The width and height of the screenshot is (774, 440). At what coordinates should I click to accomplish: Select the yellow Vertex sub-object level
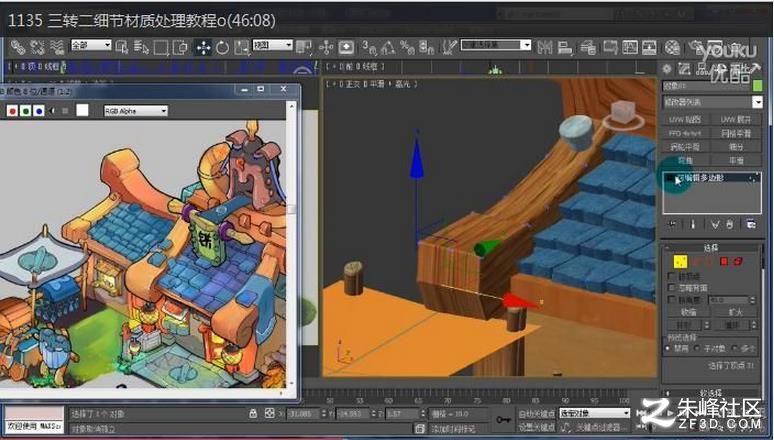click(680, 261)
